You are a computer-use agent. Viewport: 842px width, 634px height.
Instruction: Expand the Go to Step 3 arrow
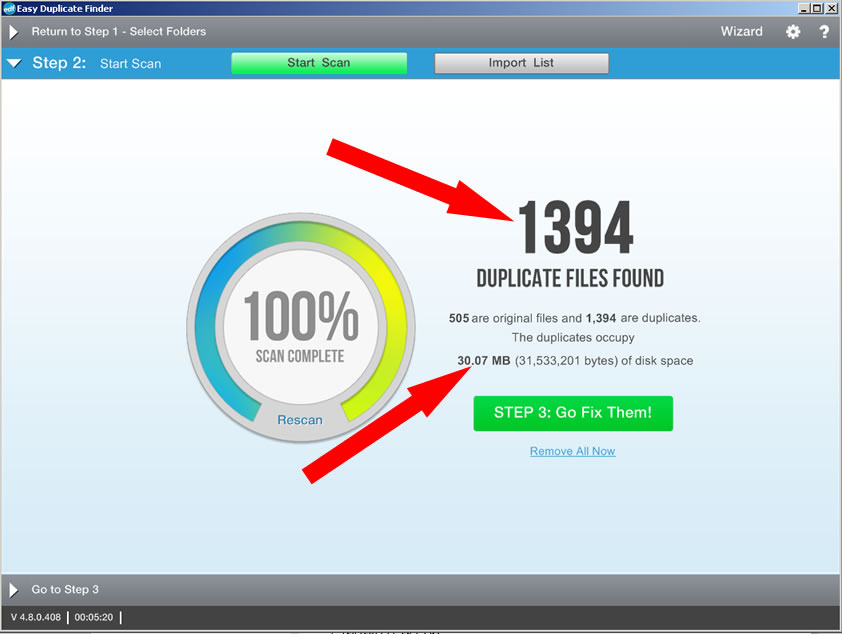[13, 590]
